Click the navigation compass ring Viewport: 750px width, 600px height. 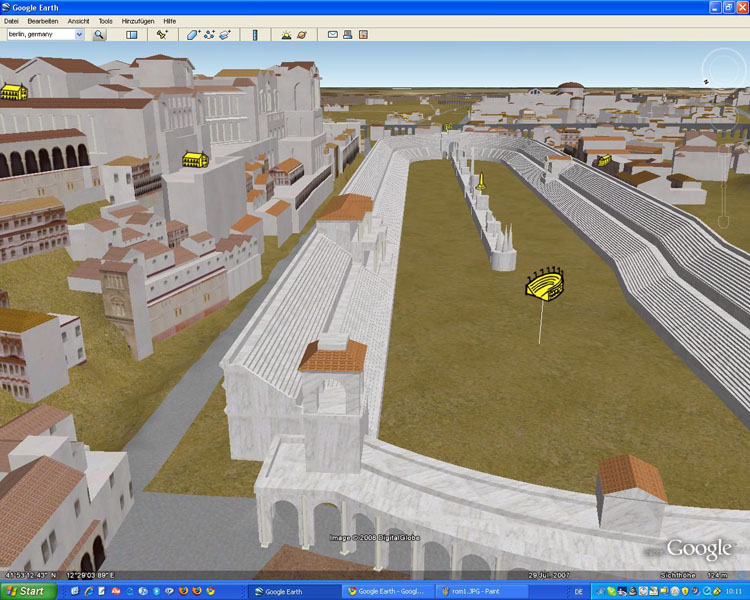(724, 70)
